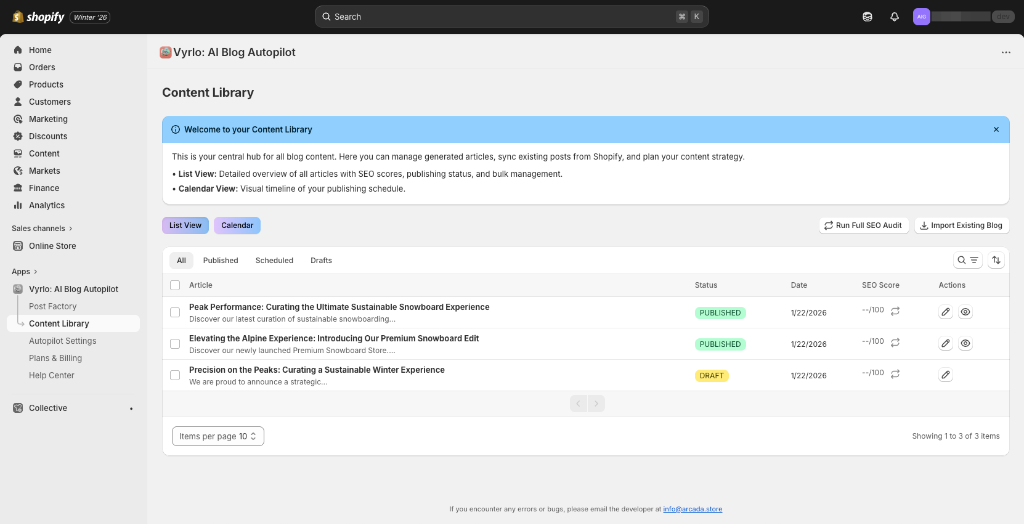Image resolution: width=1024 pixels, height=524 pixels.
Task: Dismiss the Welcome to your Content Library banner
Action: [x=996, y=130]
